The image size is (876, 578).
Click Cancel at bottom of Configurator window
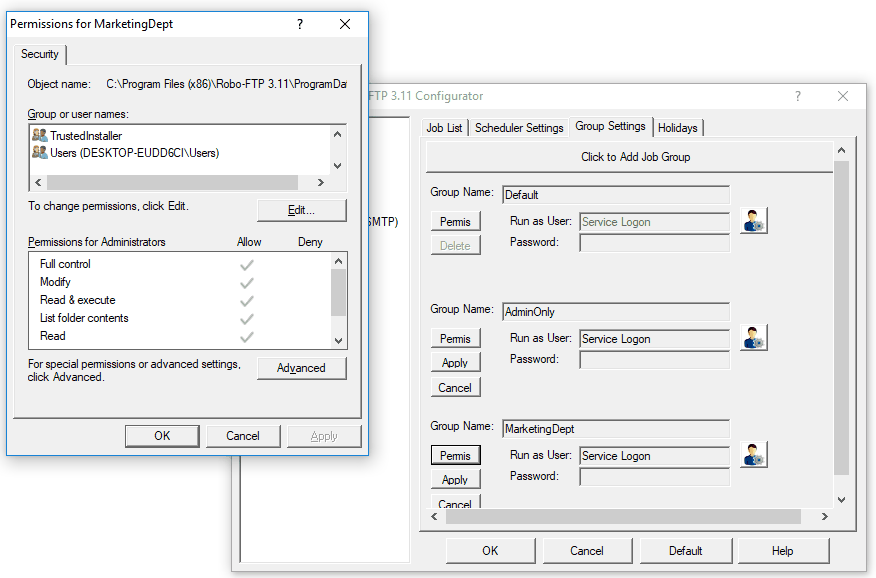click(x=587, y=551)
